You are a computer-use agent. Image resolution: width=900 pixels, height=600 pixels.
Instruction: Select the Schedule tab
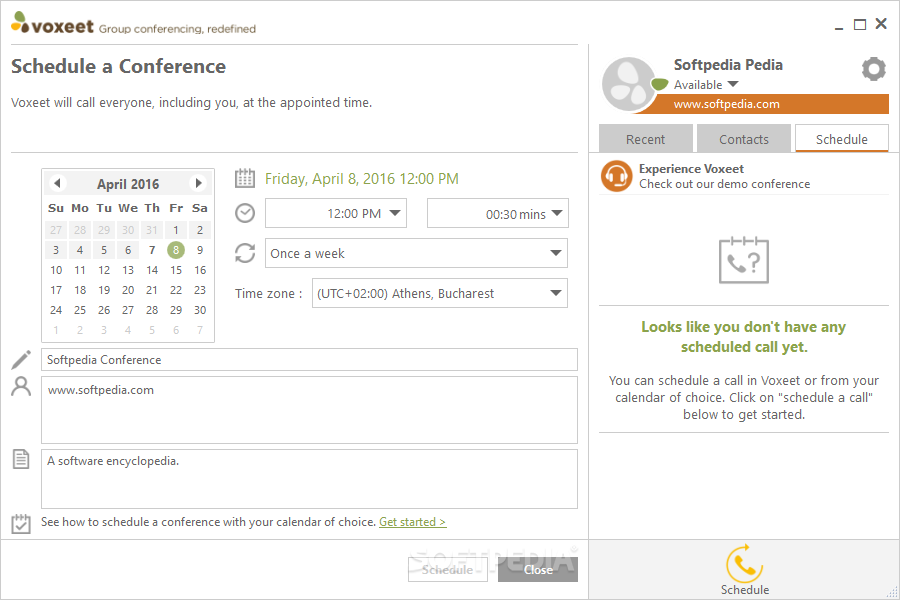pos(842,139)
